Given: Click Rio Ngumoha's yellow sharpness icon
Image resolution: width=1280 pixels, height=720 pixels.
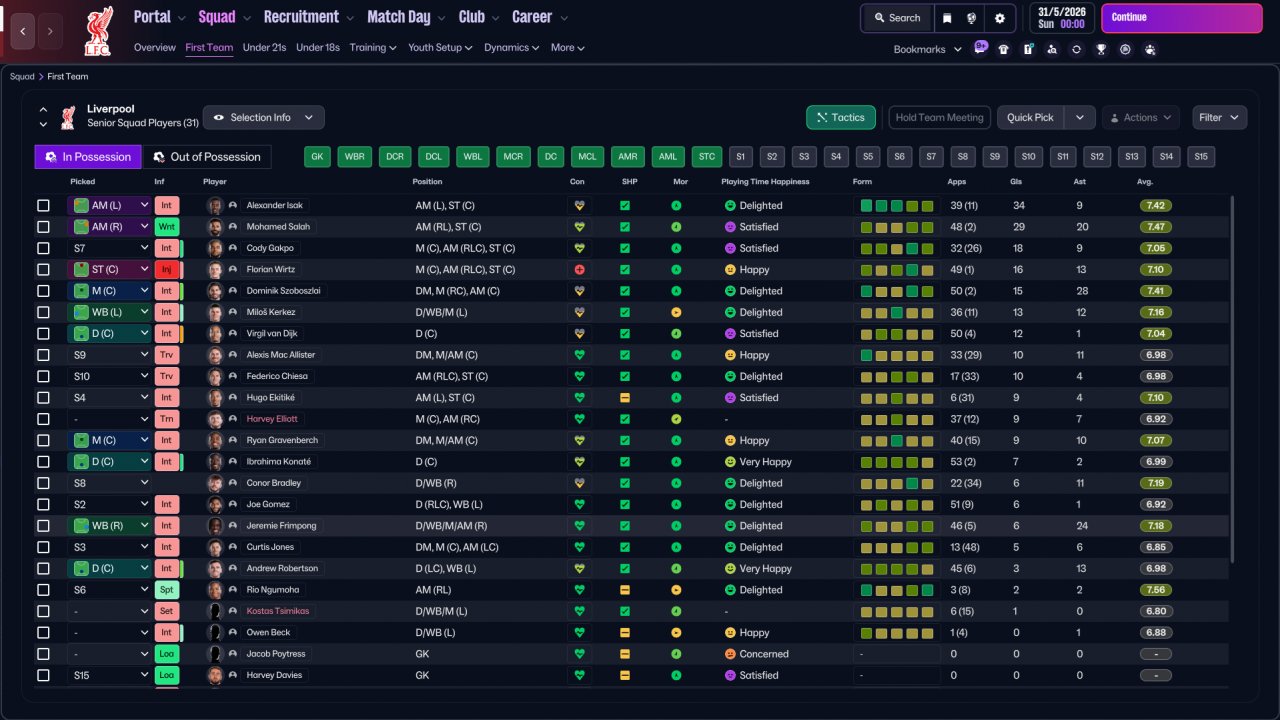Looking at the screenshot, I should tap(625, 590).
